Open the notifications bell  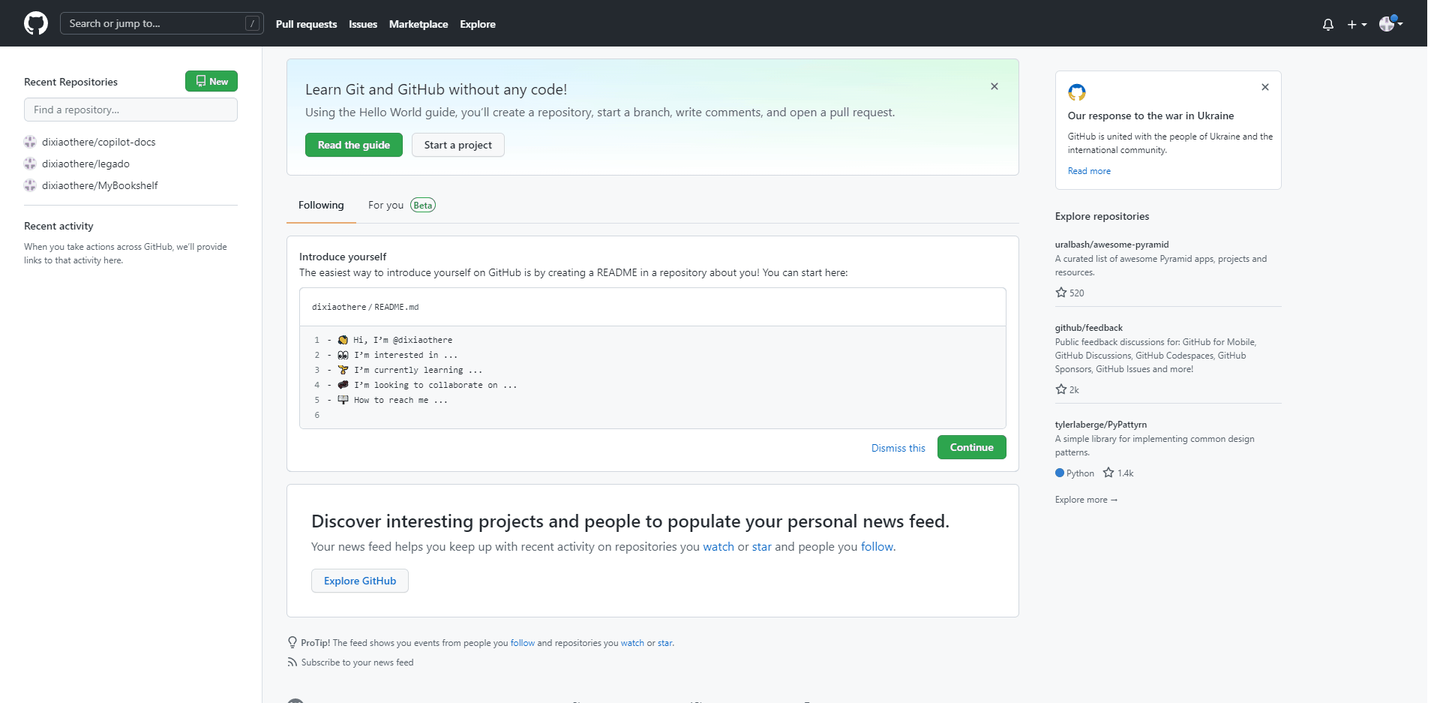[x=1328, y=24]
